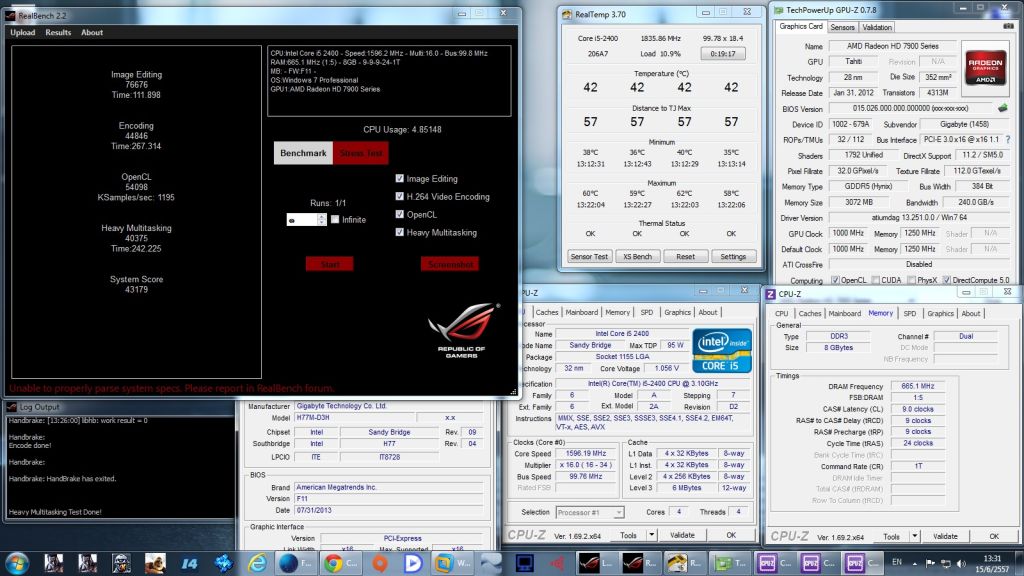Toggle the H.264 Video Encoding checkbox
The width and height of the screenshot is (1024, 576).
click(400, 196)
